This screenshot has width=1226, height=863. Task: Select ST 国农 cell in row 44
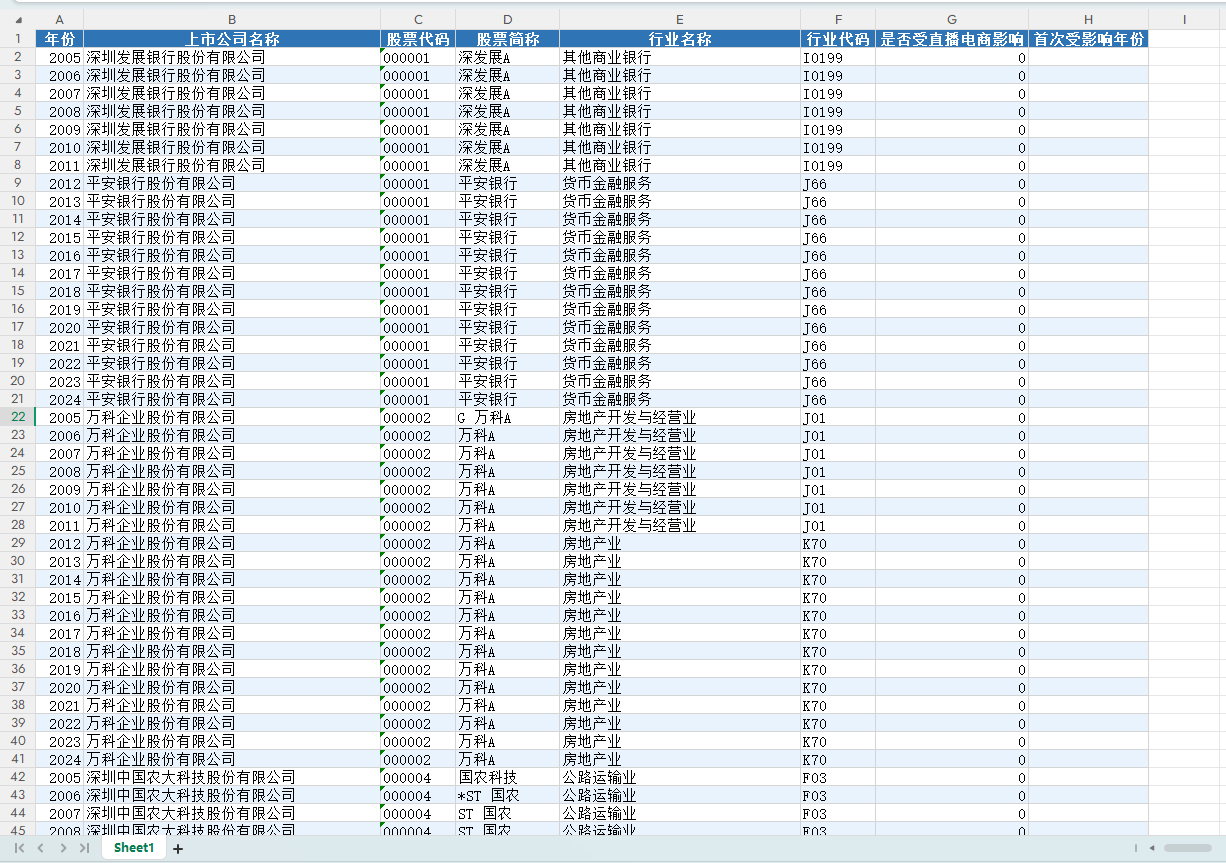tap(508, 813)
